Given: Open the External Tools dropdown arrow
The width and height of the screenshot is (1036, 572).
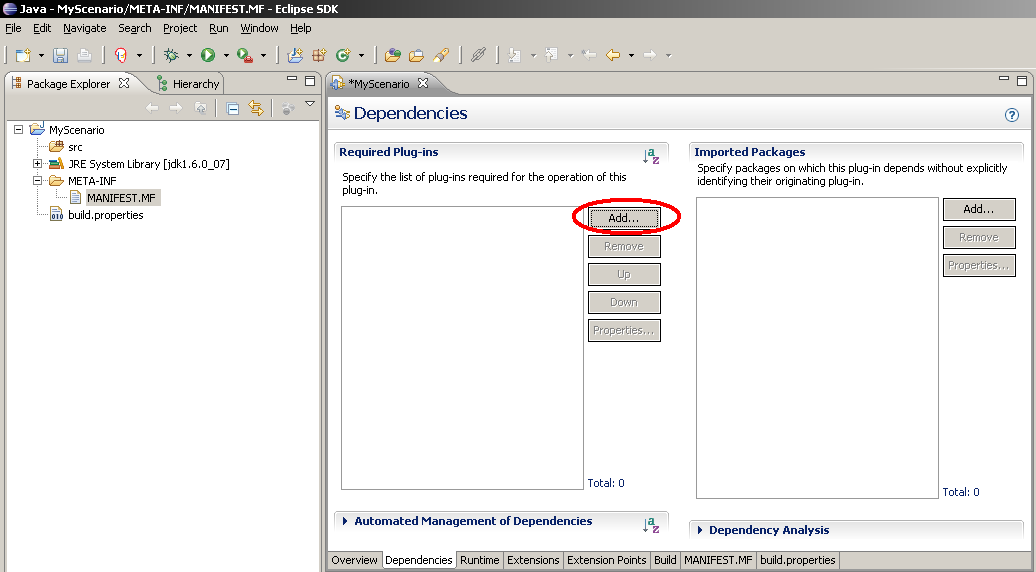Looking at the screenshot, I should pos(263,55).
